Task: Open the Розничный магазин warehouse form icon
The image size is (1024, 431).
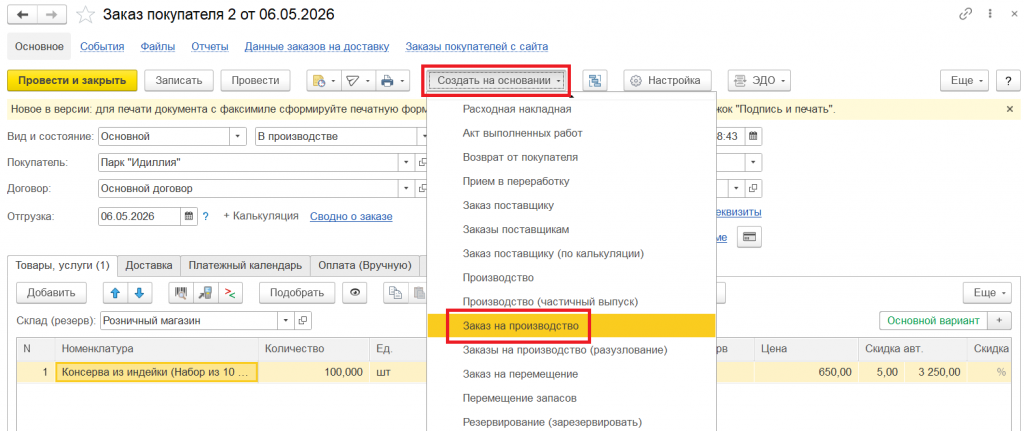Action: click(x=303, y=321)
